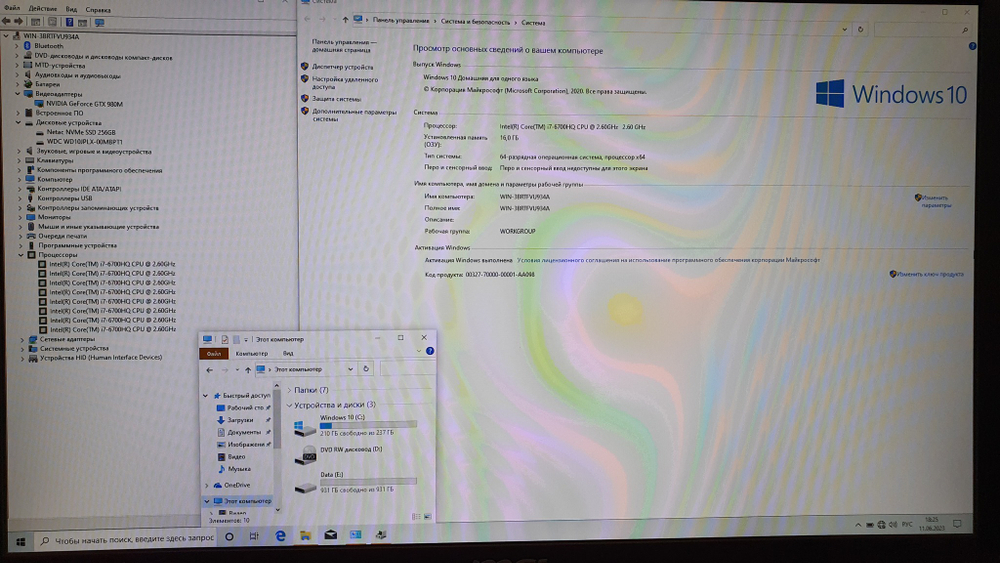The image size is (1000, 563).
Task: Collapse the Видеоадаптеры category
Action: pyautogui.click(x=17, y=94)
